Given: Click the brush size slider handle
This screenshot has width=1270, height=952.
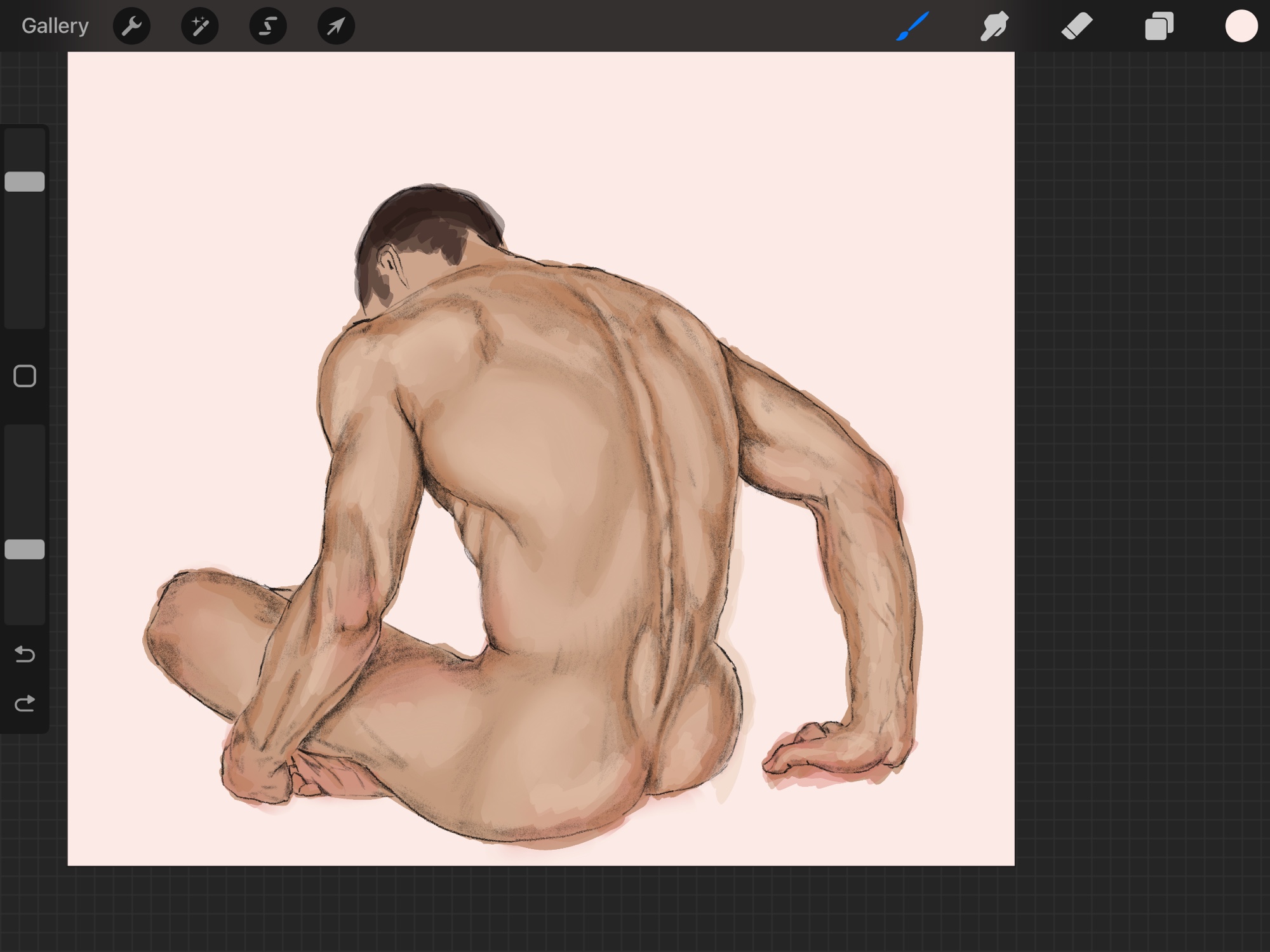Looking at the screenshot, I should pyautogui.click(x=25, y=182).
